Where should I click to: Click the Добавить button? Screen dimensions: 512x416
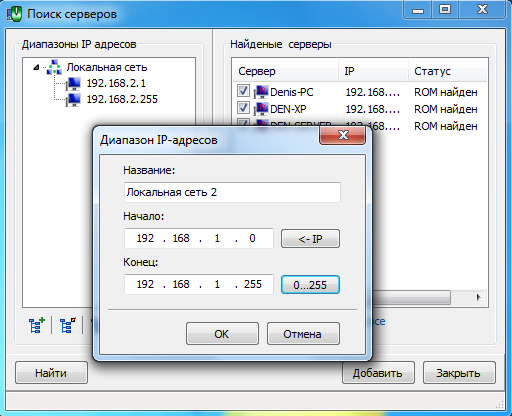pos(378,373)
